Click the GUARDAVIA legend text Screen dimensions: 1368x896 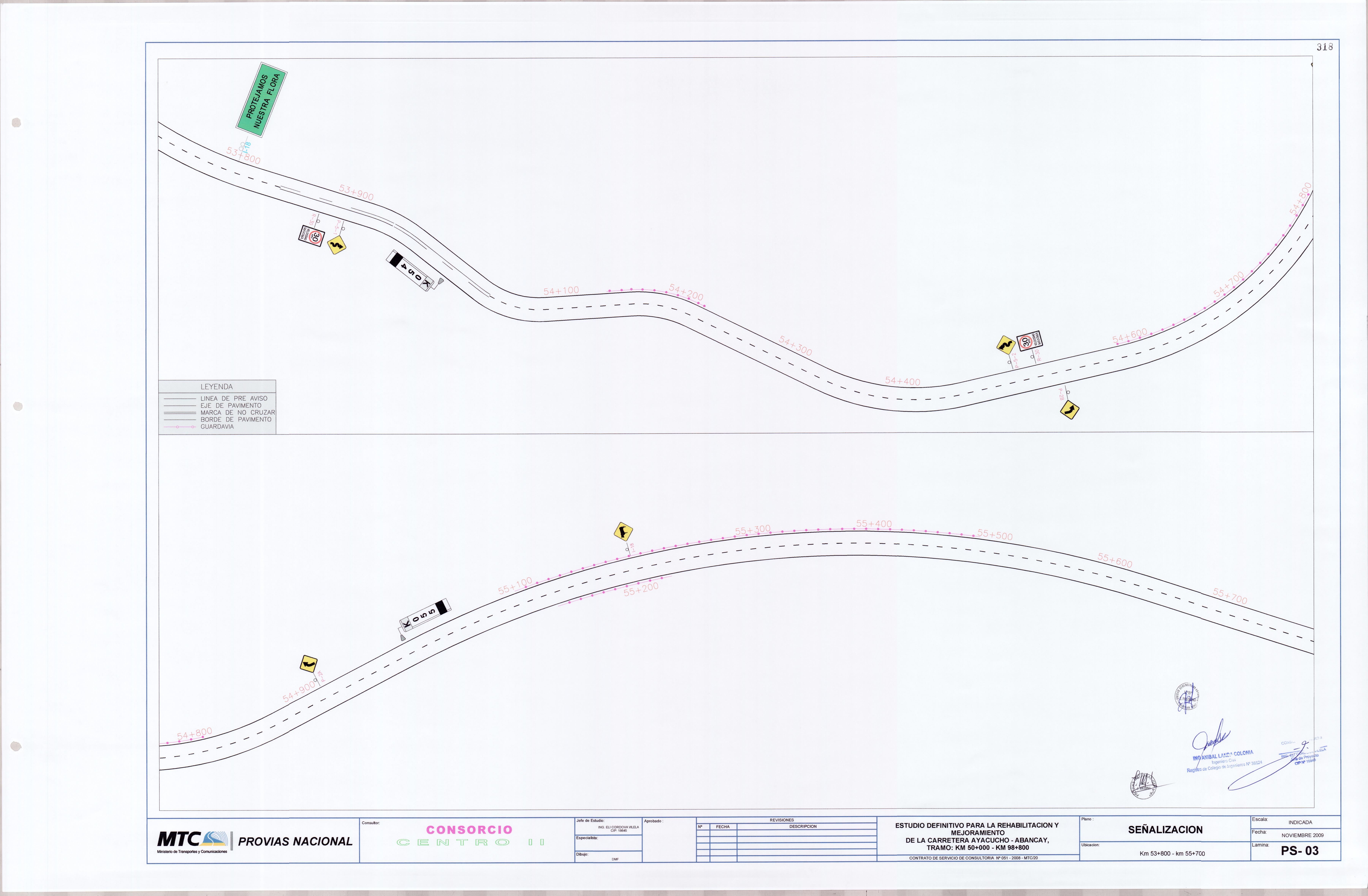[217, 427]
